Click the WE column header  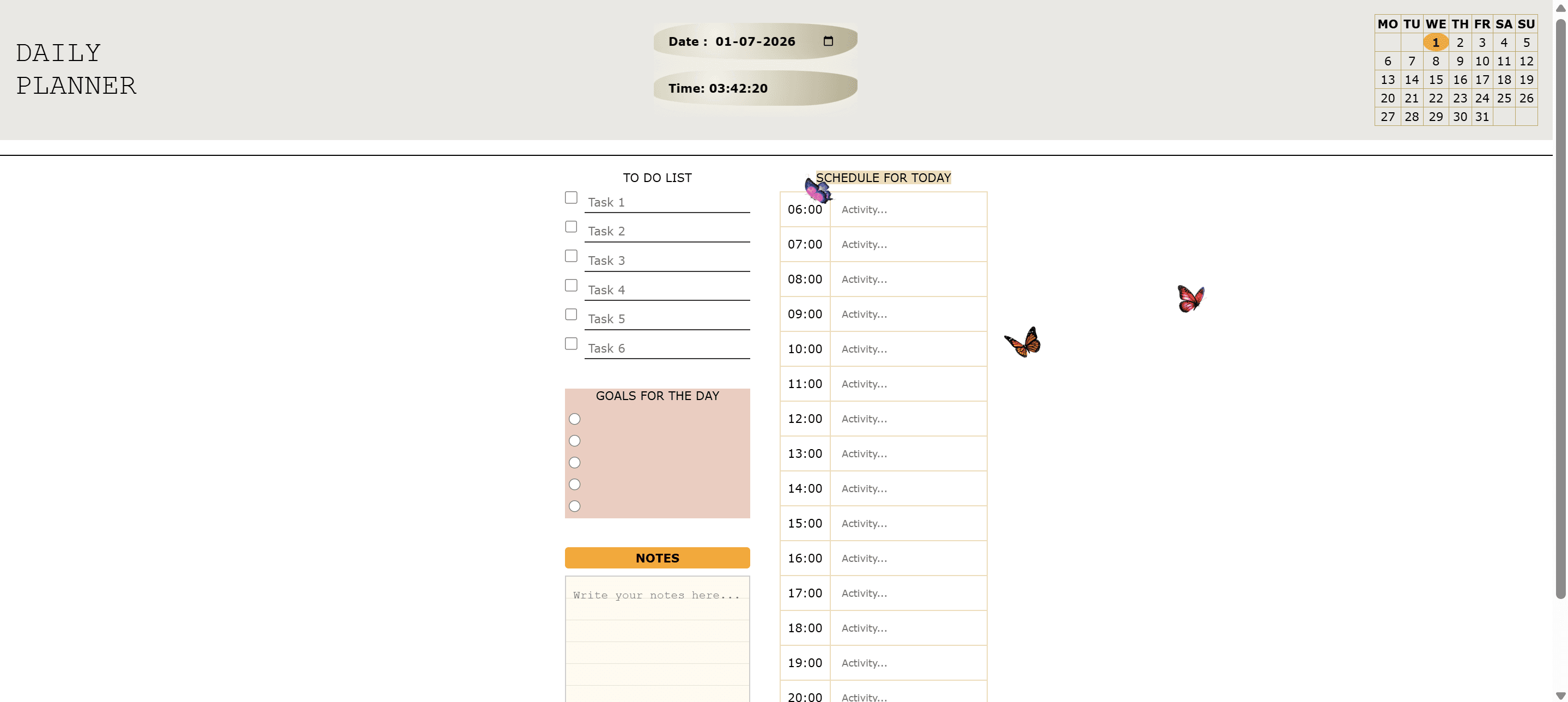coord(1435,24)
